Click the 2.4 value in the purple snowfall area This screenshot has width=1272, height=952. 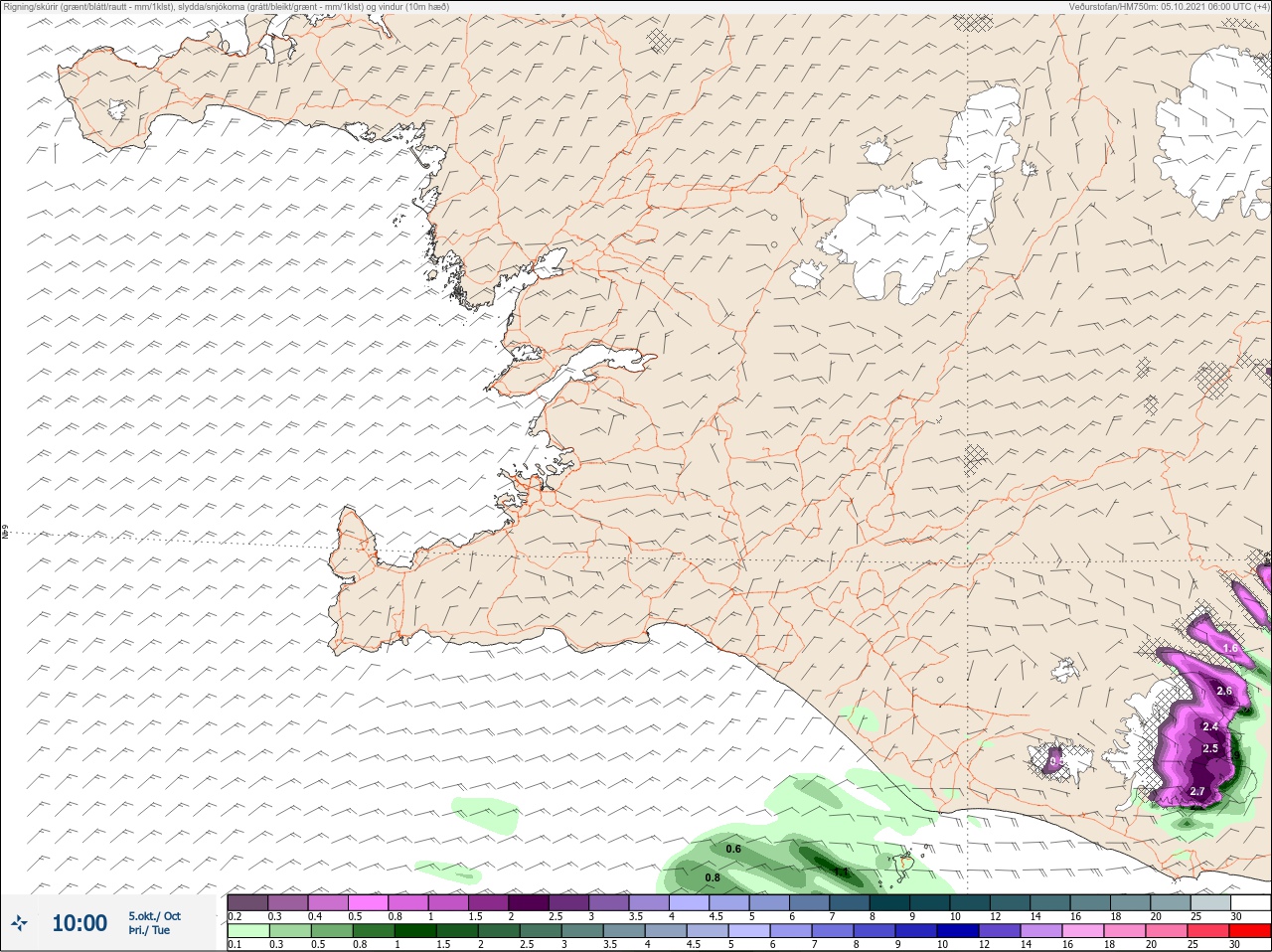click(x=1209, y=727)
